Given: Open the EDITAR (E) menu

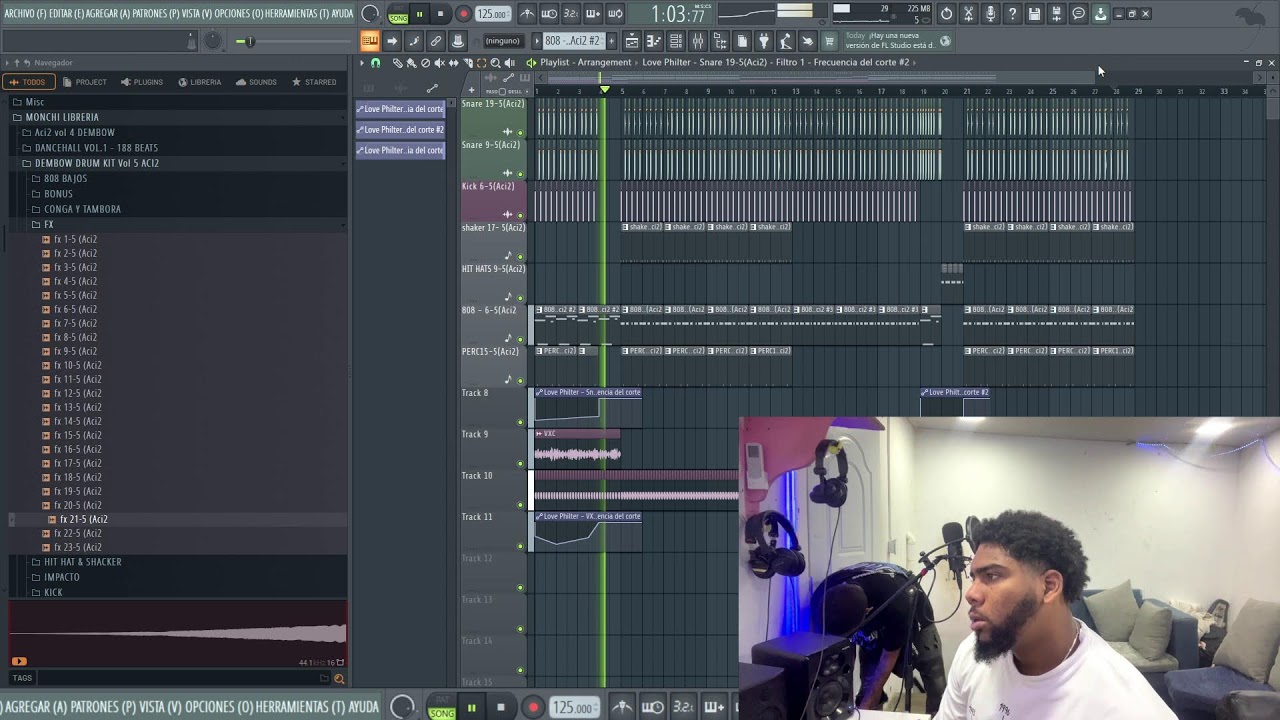Looking at the screenshot, I should coord(66,14).
